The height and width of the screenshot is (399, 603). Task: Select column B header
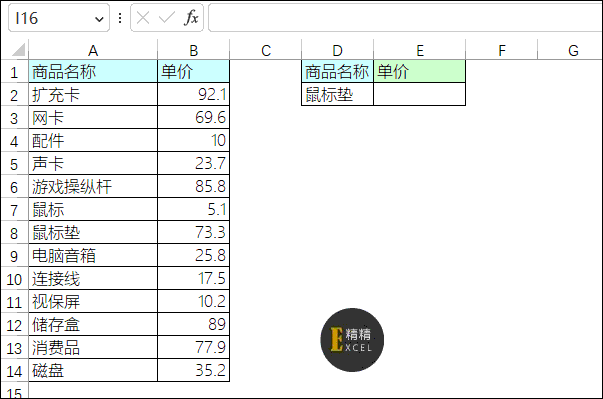pos(193,50)
